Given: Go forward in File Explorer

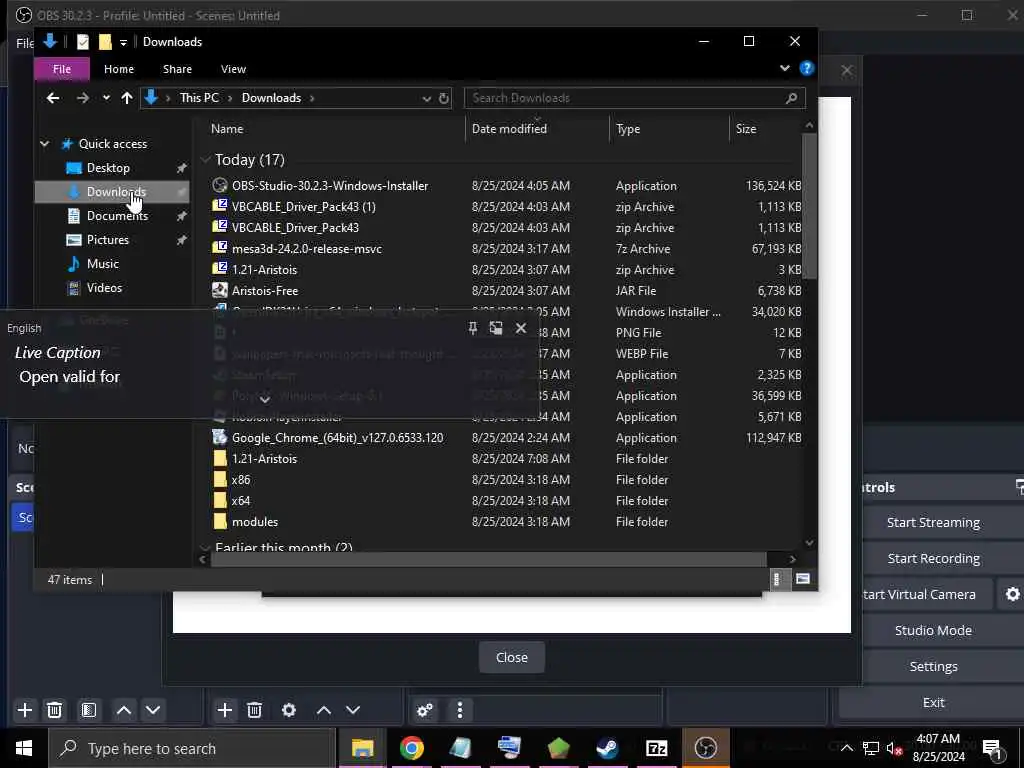Looking at the screenshot, I should (82, 98).
